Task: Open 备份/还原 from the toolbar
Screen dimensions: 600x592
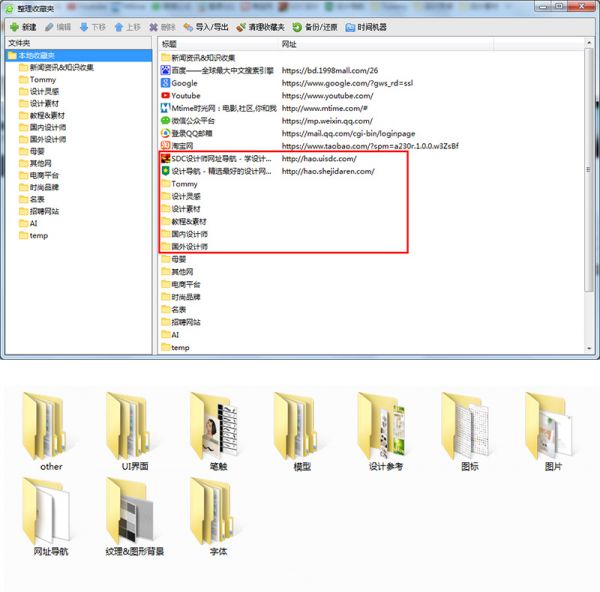Action: point(316,27)
